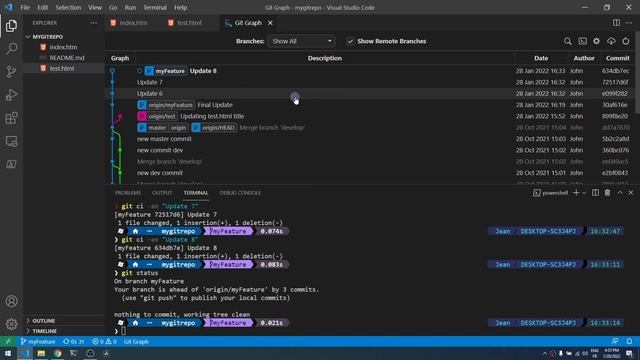Open the File menu
The width and height of the screenshot is (640, 360).
25,7
